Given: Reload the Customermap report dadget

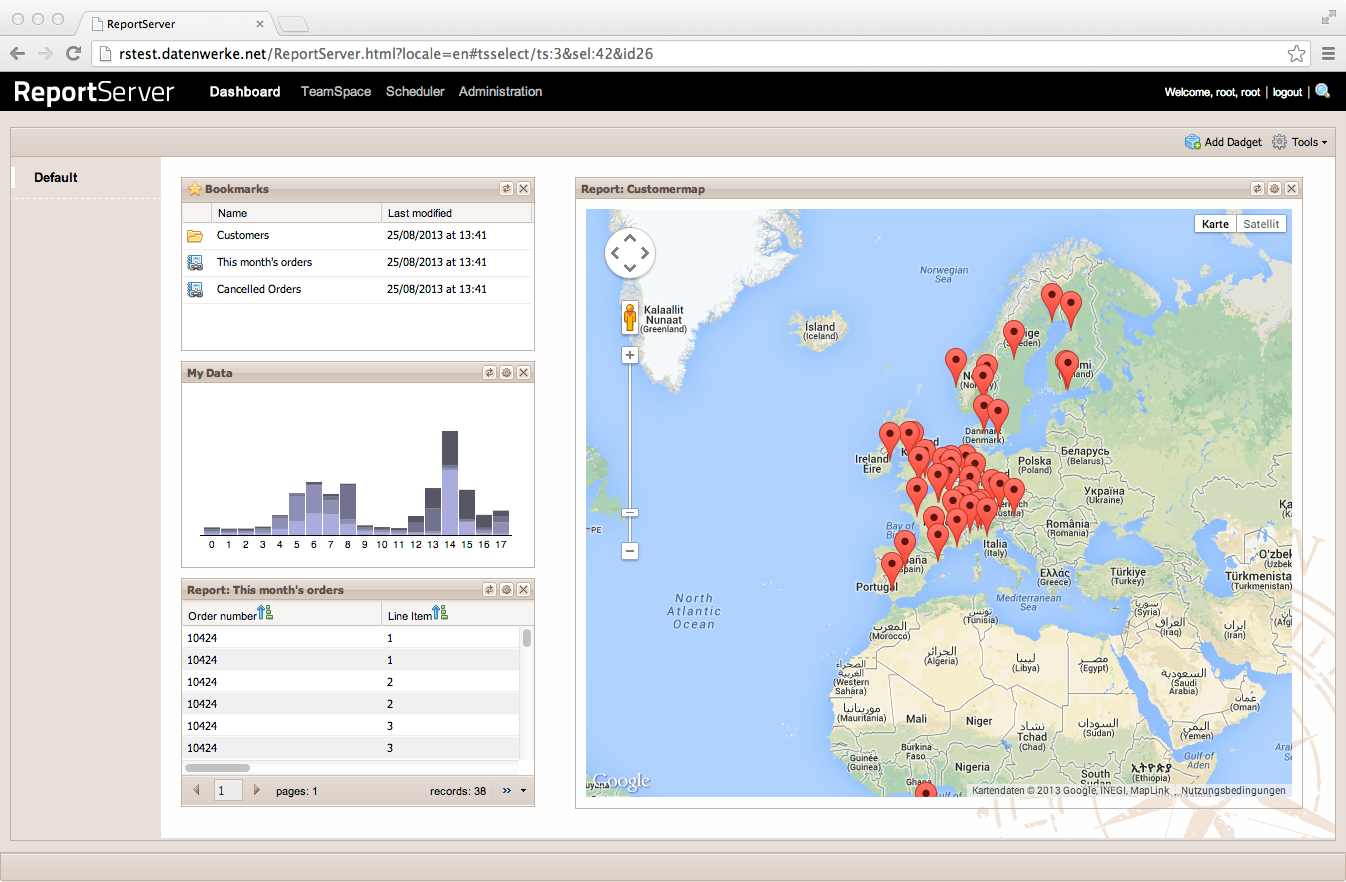Looking at the screenshot, I should pyautogui.click(x=1258, y=188).
